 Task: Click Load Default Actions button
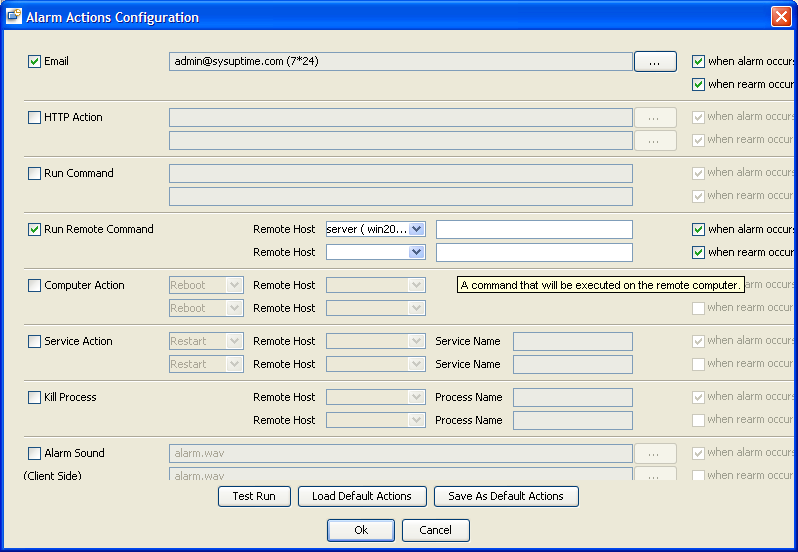pos(362,497)
